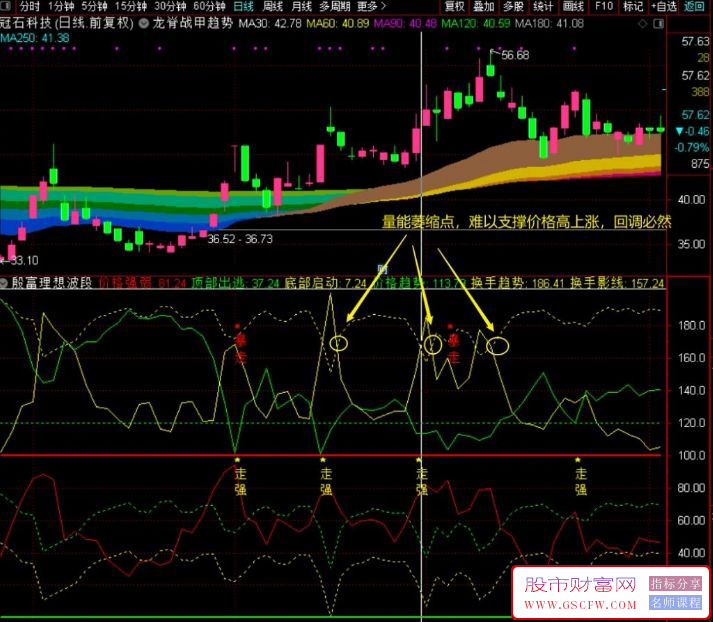
Task: Toggle the side panel icon in chart header
Action: 658,24
